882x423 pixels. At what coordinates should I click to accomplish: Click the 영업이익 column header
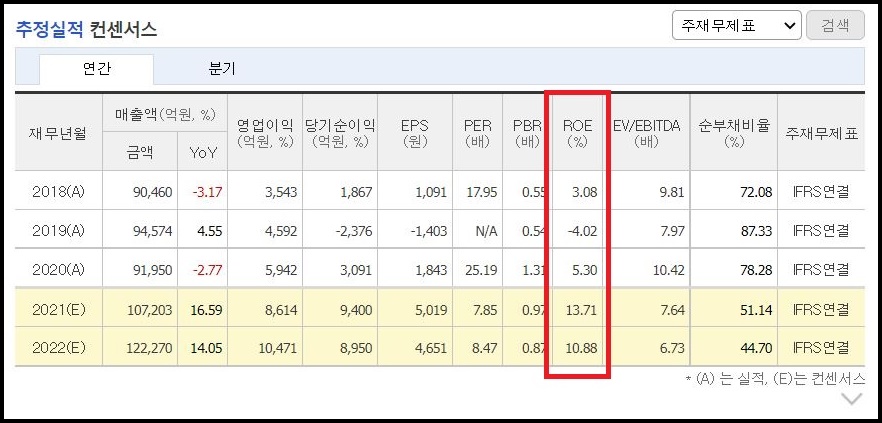coord(266,134)
